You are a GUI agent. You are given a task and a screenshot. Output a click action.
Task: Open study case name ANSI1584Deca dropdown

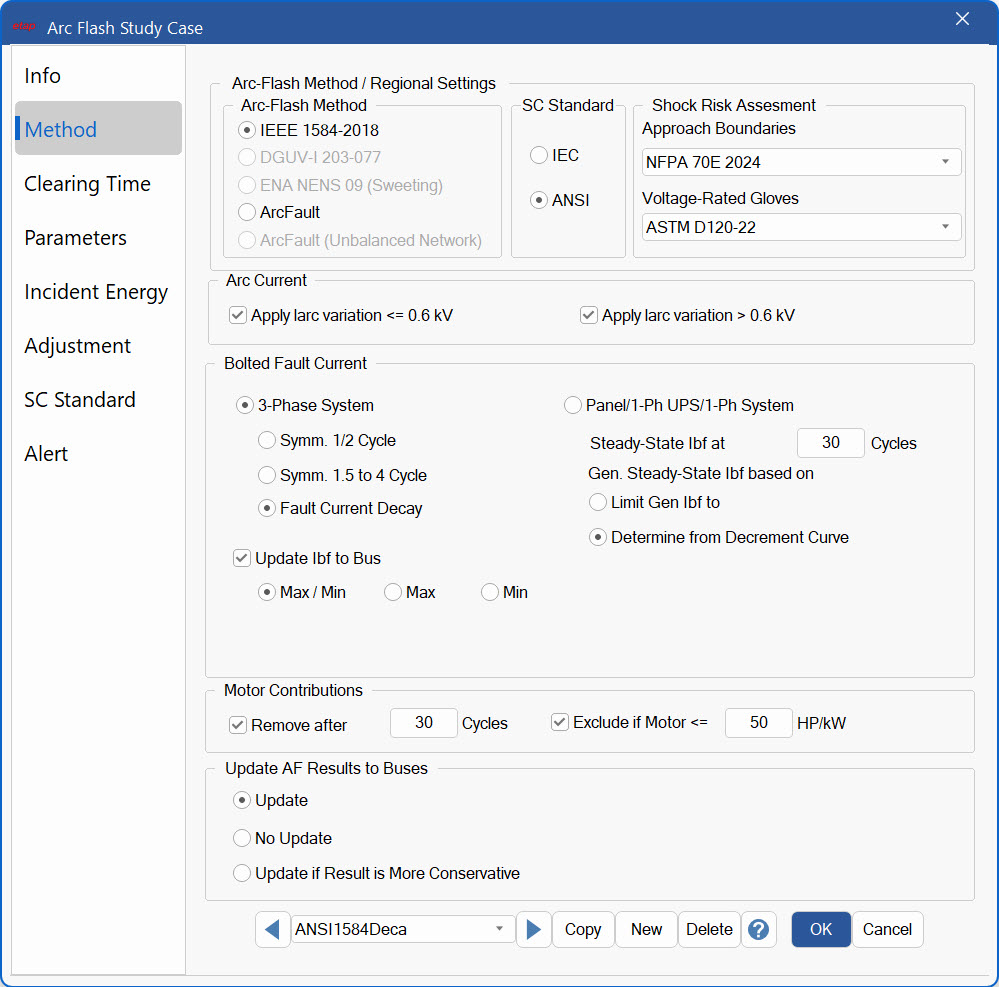point(402,930)
